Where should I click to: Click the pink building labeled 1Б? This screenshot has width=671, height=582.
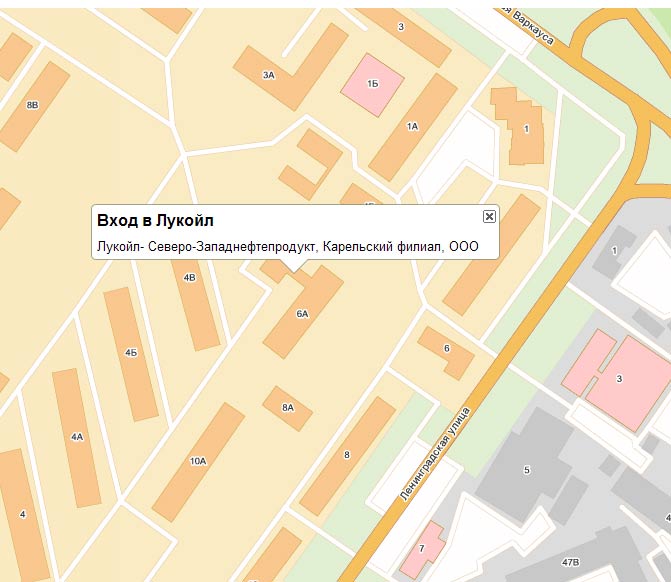tap(372, 83)
